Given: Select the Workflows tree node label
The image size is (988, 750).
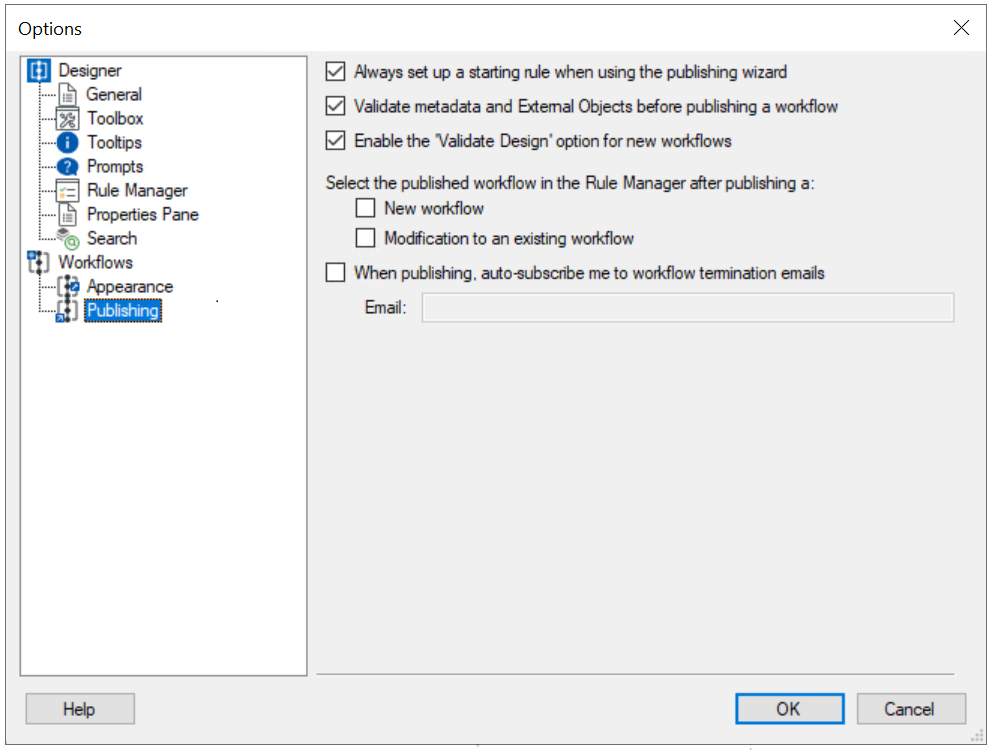Looking at the screenshot, I should [95, 263].
